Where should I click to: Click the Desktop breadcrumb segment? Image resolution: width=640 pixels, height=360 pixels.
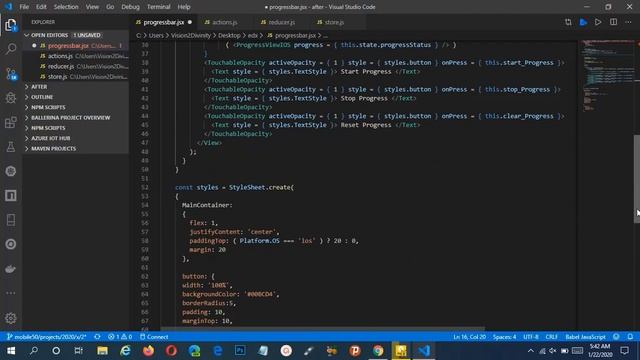pos(229,36)
